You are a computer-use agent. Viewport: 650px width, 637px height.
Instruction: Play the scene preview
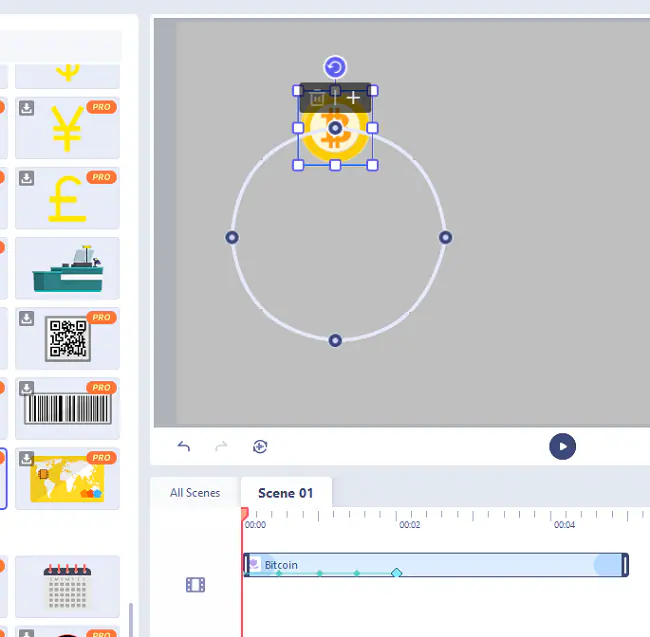562,446
